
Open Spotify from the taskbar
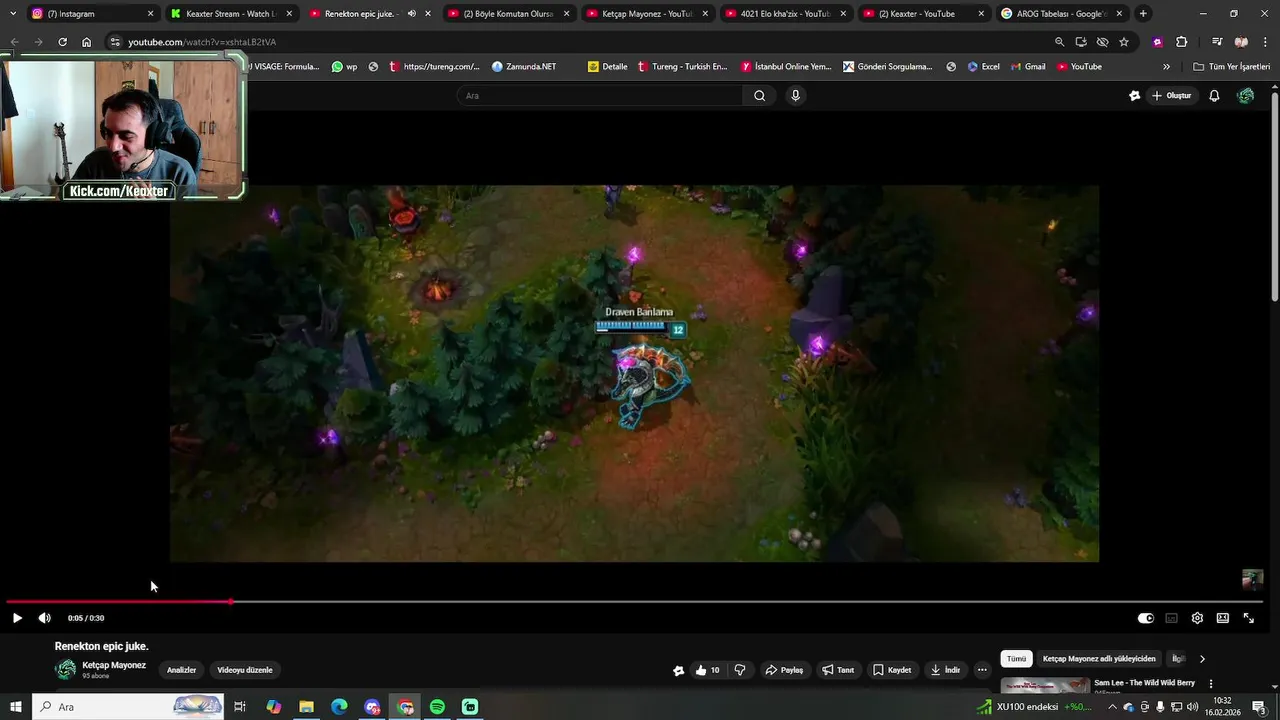(x=437, y=707)
